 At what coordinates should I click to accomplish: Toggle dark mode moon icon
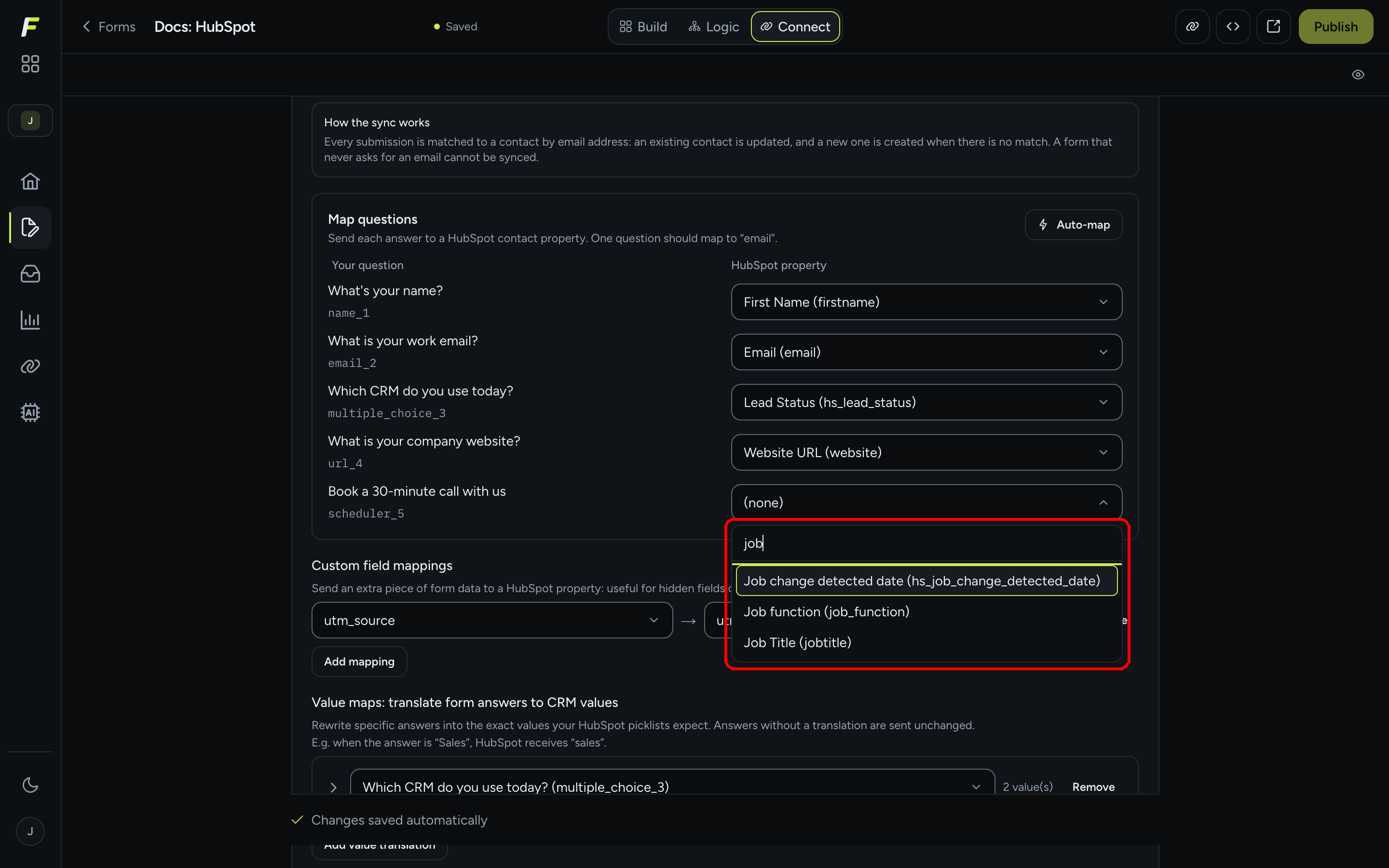pyautogui.click(x=30, y=785)
